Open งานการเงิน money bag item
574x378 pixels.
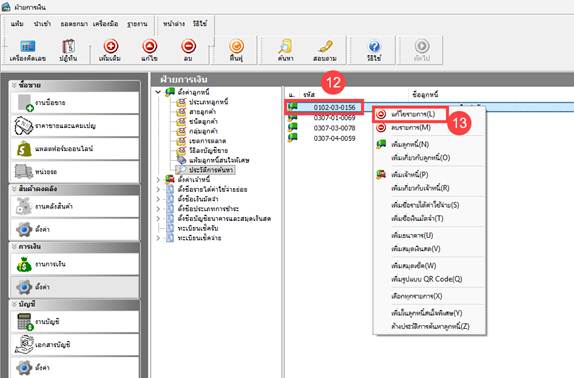[75, 264]
